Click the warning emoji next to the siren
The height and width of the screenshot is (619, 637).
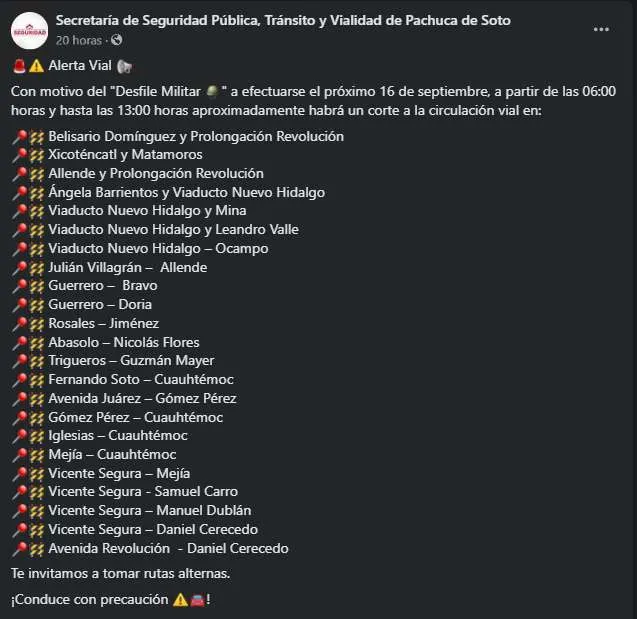[x=36, y=67]
